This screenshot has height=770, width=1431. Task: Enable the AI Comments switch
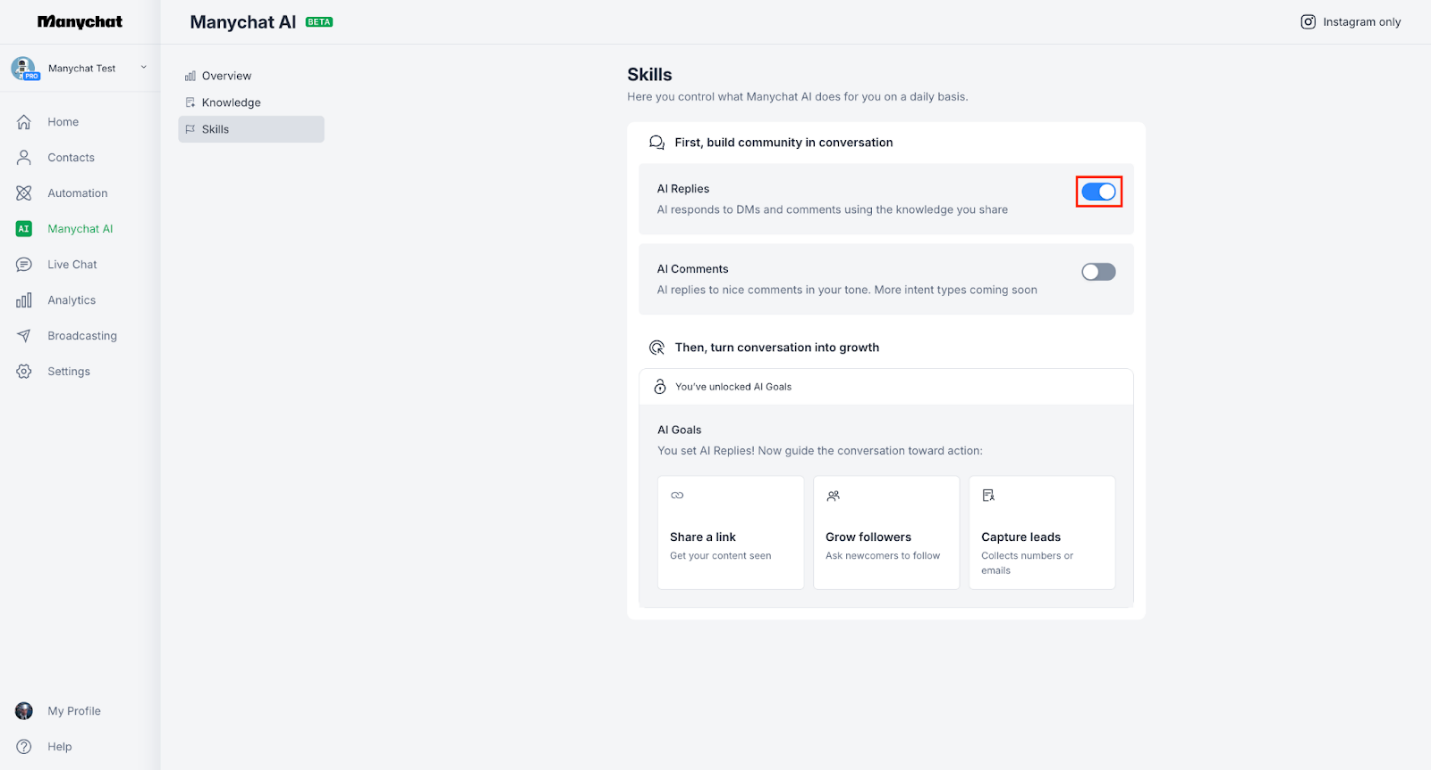pyautogui.click(x=1098, y=271)
